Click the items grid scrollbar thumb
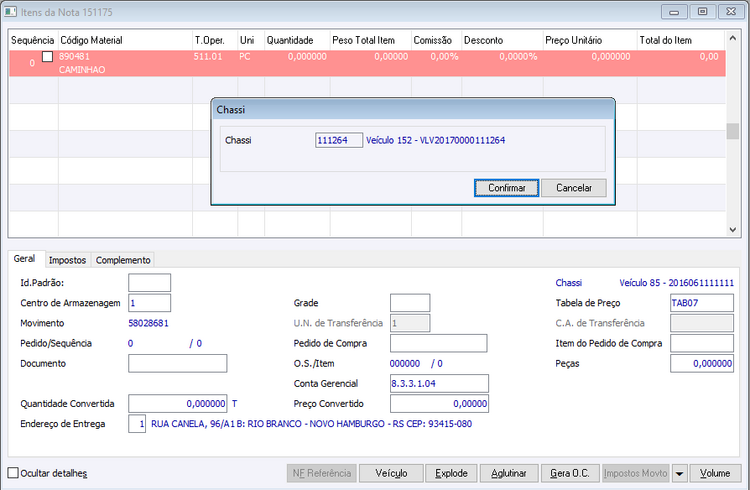Screen dimensions: 750x490 point(732,131)
